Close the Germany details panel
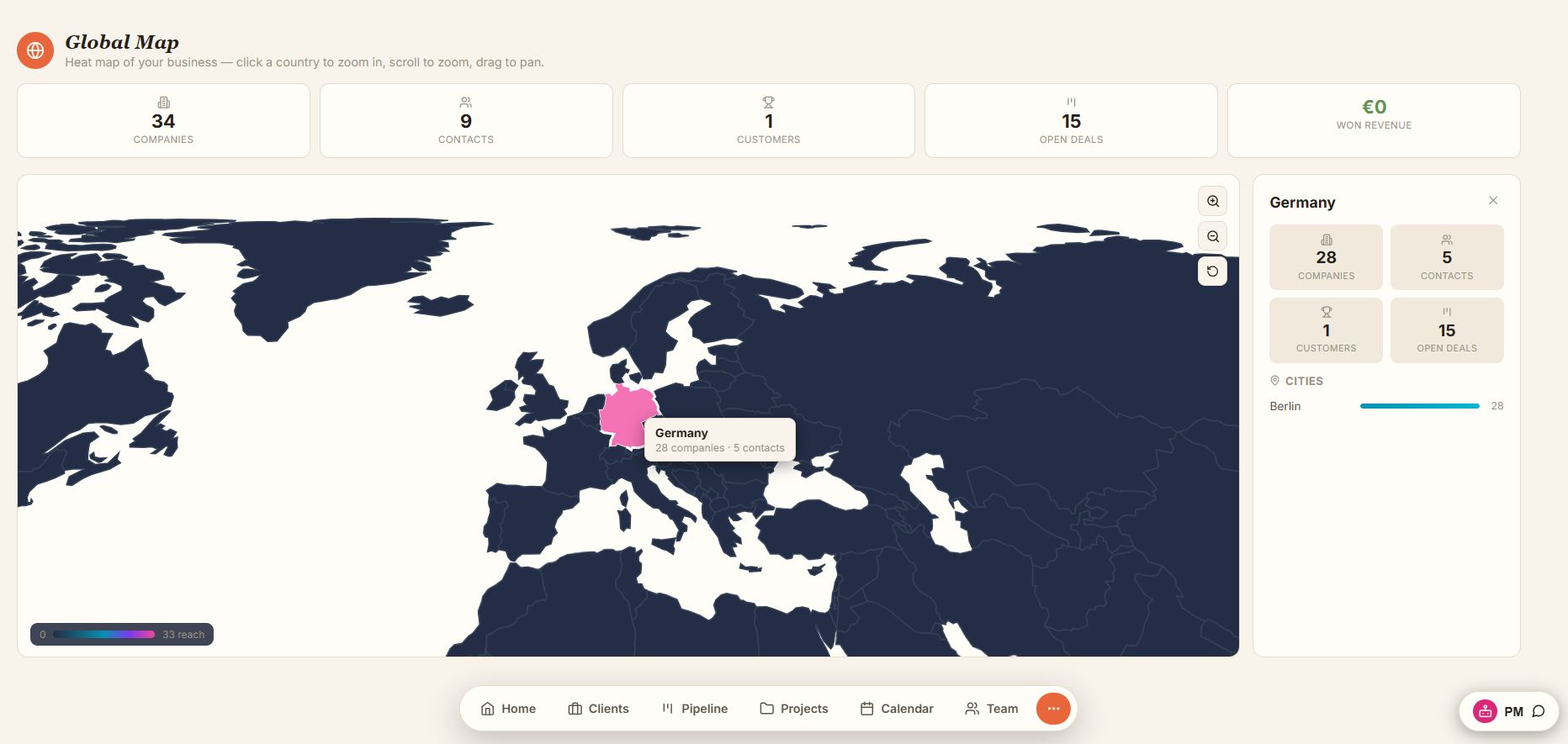This screenshot has width=1568, height=744. (1493, 200)
